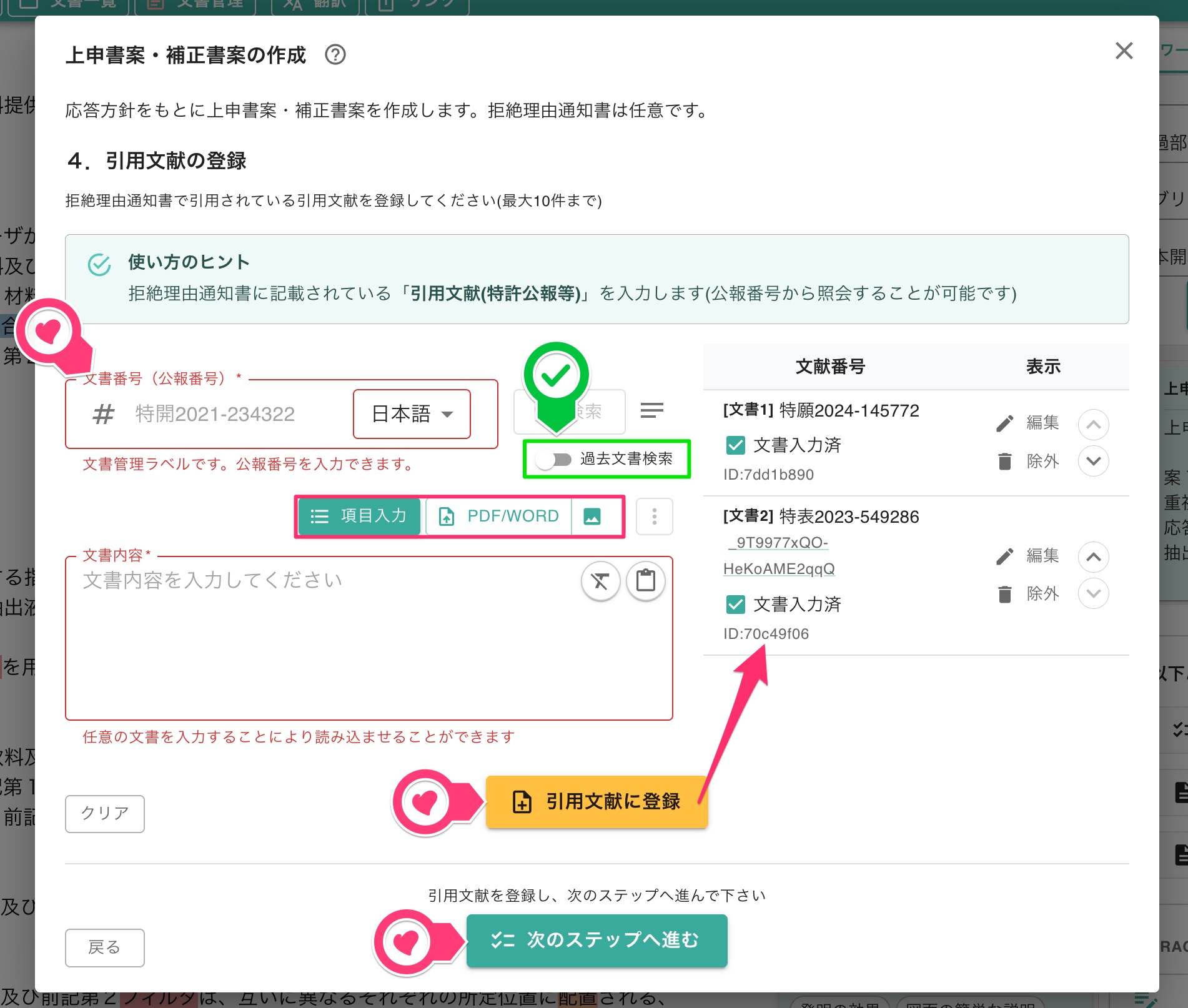Select the PDF/WORD upload tab
This screenshot has width=1188, height=1008.
[x=498, y=516]
